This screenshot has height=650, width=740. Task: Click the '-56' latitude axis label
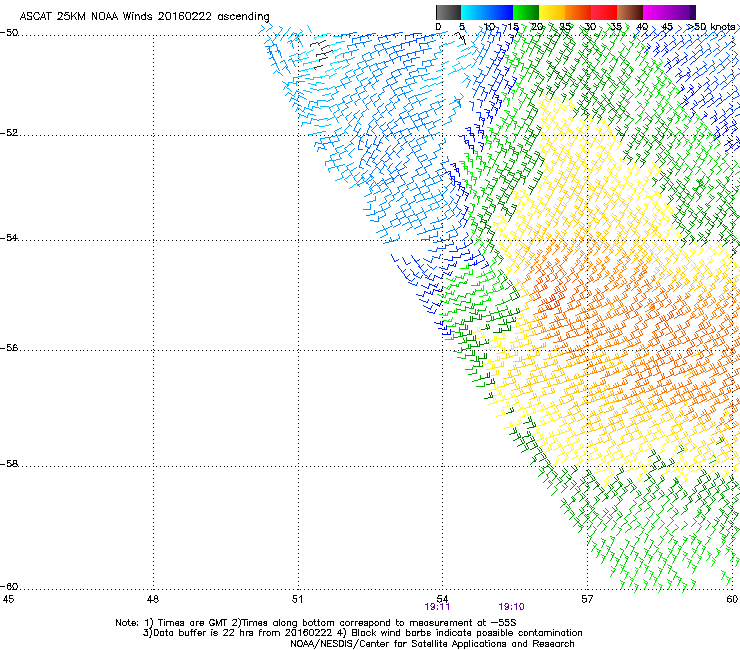pyautogui.click(x=9, y=348)
